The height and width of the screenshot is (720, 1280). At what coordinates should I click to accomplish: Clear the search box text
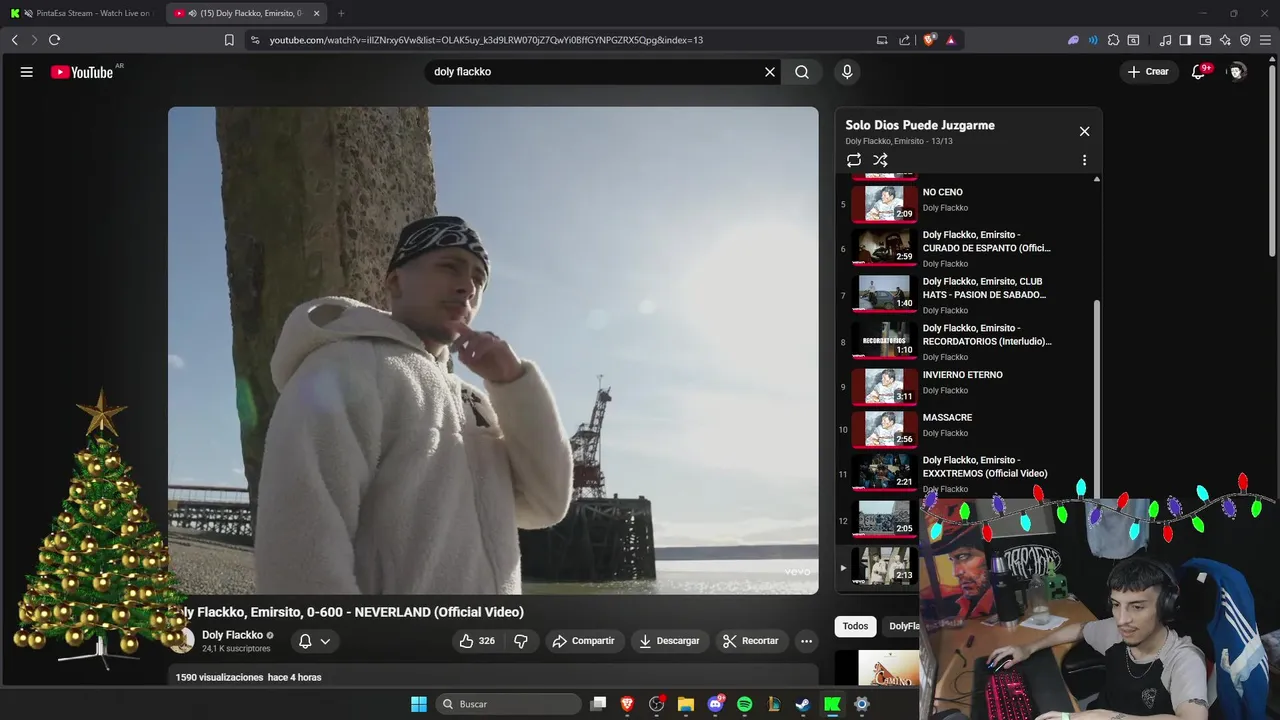pyautogui.click(x=770, y=72)
